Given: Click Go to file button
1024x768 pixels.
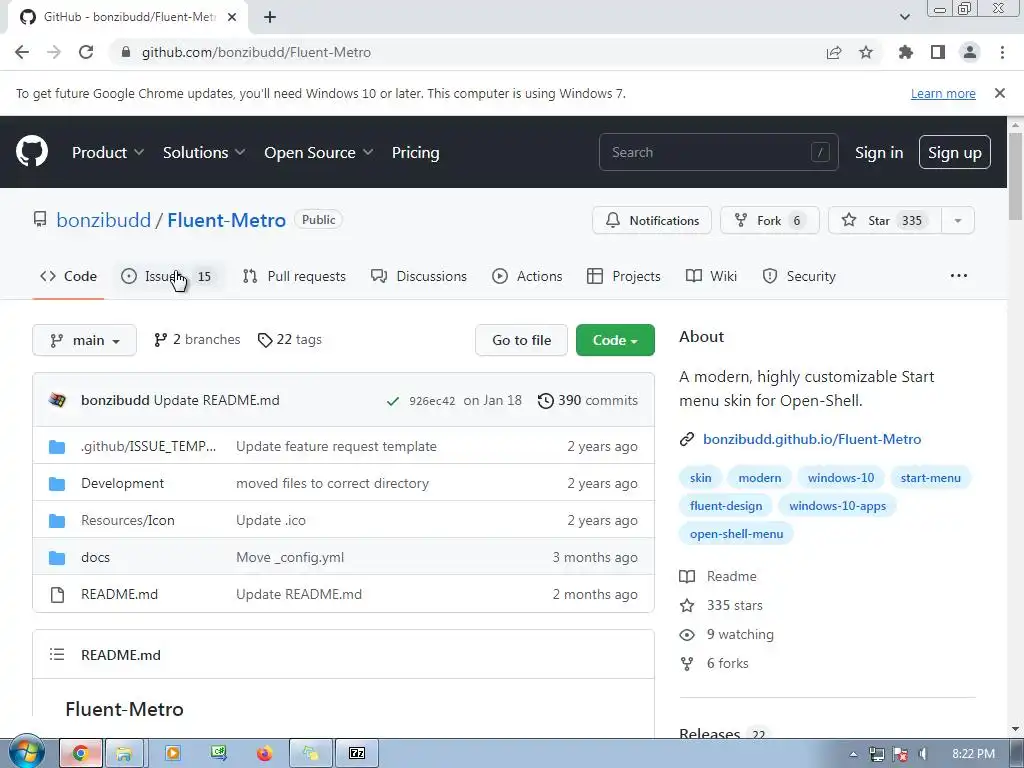Looking at the screenshot, I should 521,340.
